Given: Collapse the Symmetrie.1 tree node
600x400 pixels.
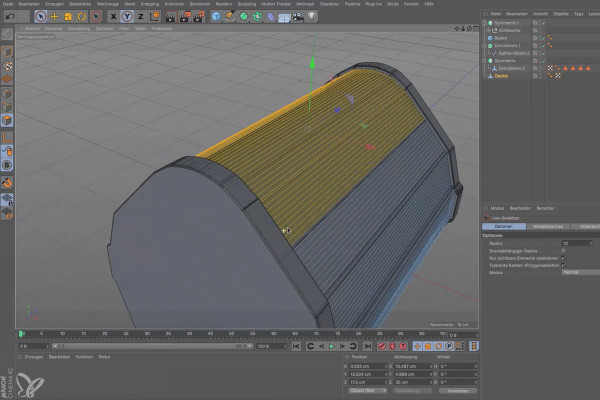Looking at the screenshot, I should click(x=484, y=23).
